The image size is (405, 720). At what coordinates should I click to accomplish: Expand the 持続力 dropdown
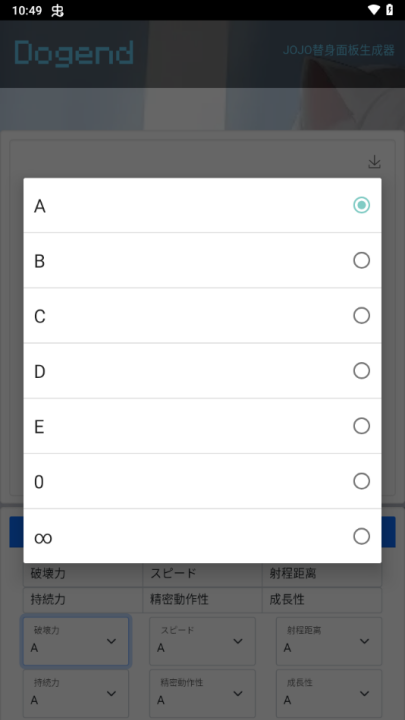click(x=76, y=693)
